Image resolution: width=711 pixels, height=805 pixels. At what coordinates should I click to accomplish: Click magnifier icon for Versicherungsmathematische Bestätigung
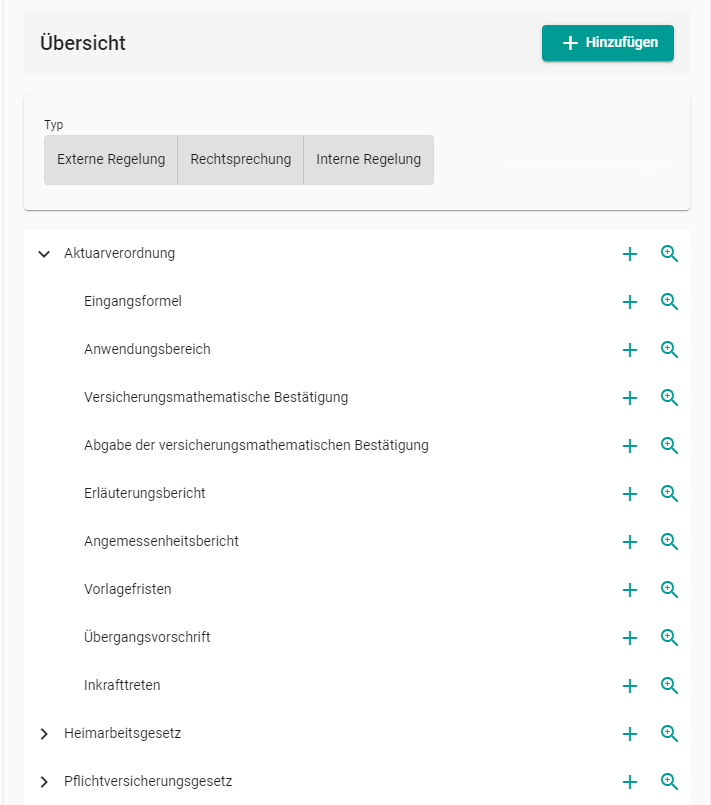click(669, 397)
